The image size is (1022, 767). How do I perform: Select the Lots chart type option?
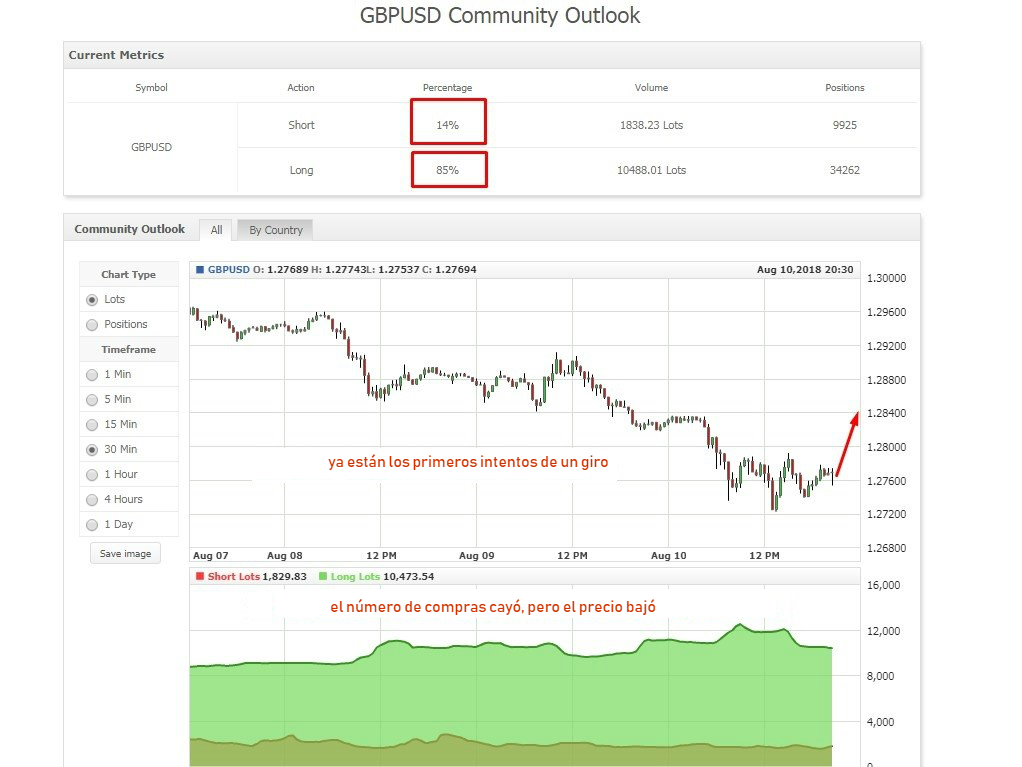(93, 299)
